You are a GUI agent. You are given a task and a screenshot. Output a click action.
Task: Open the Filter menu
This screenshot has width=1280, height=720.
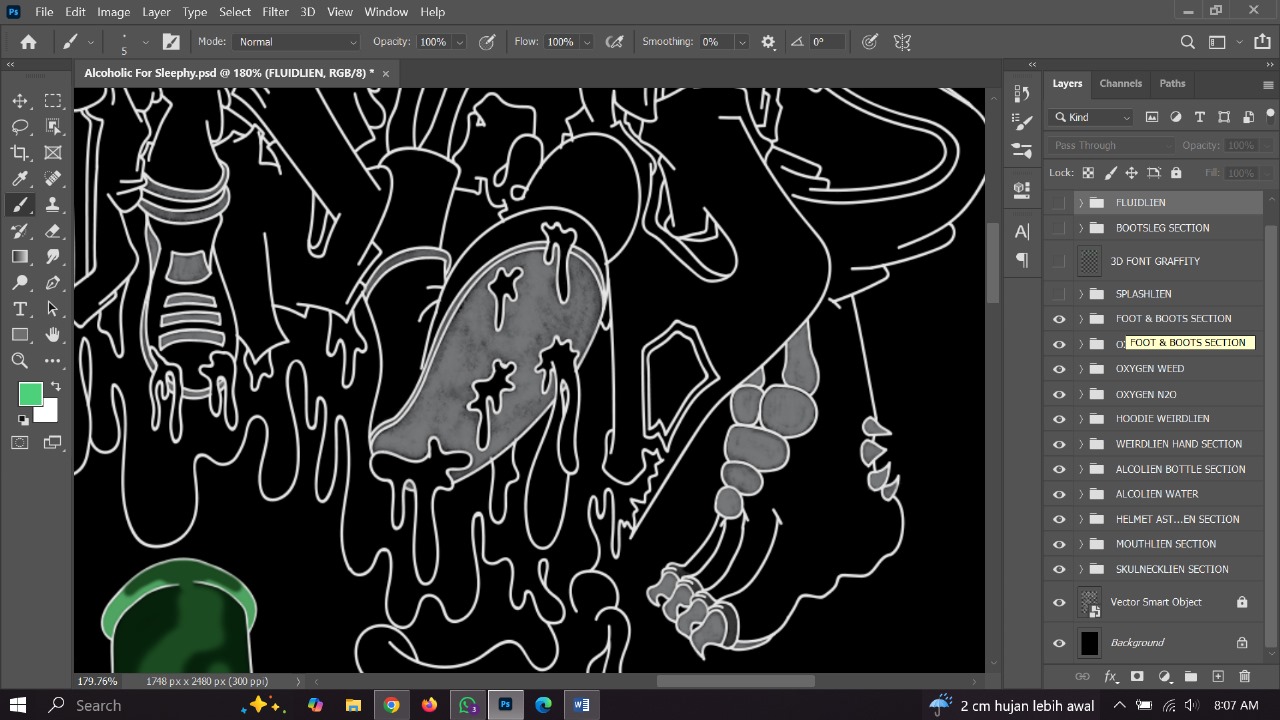click(x=274, y=11)
